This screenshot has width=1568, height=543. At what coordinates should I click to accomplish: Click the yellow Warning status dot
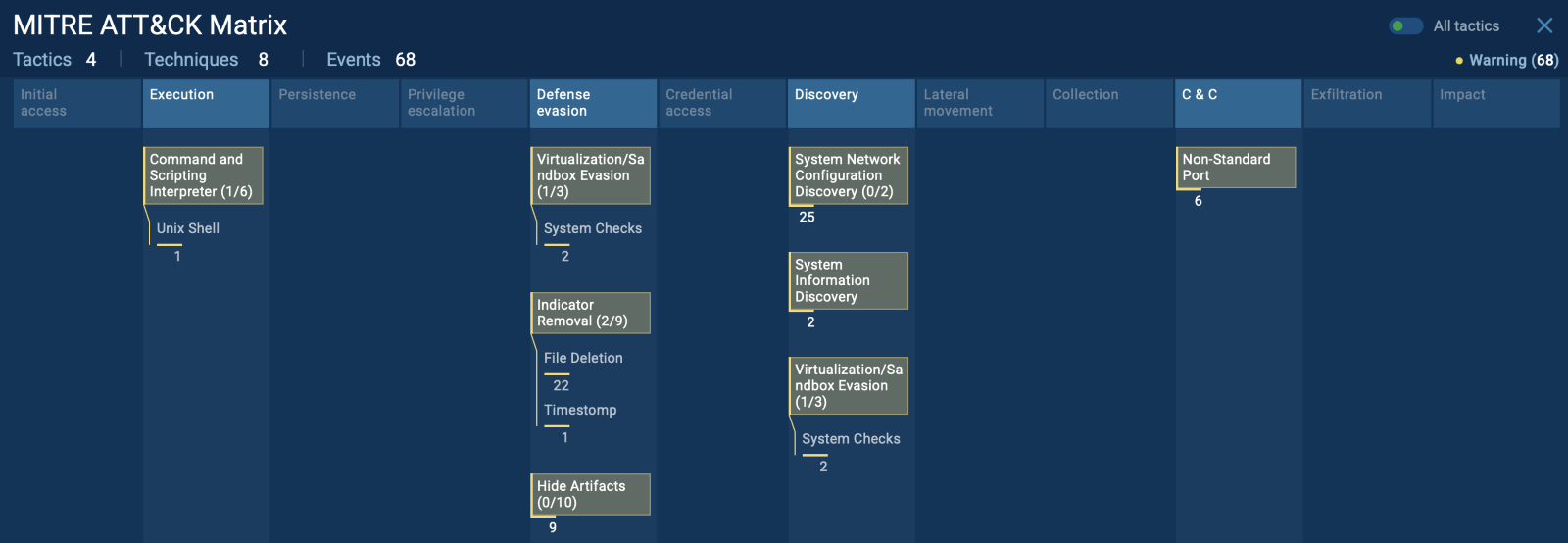click(x=1459, y=61)
